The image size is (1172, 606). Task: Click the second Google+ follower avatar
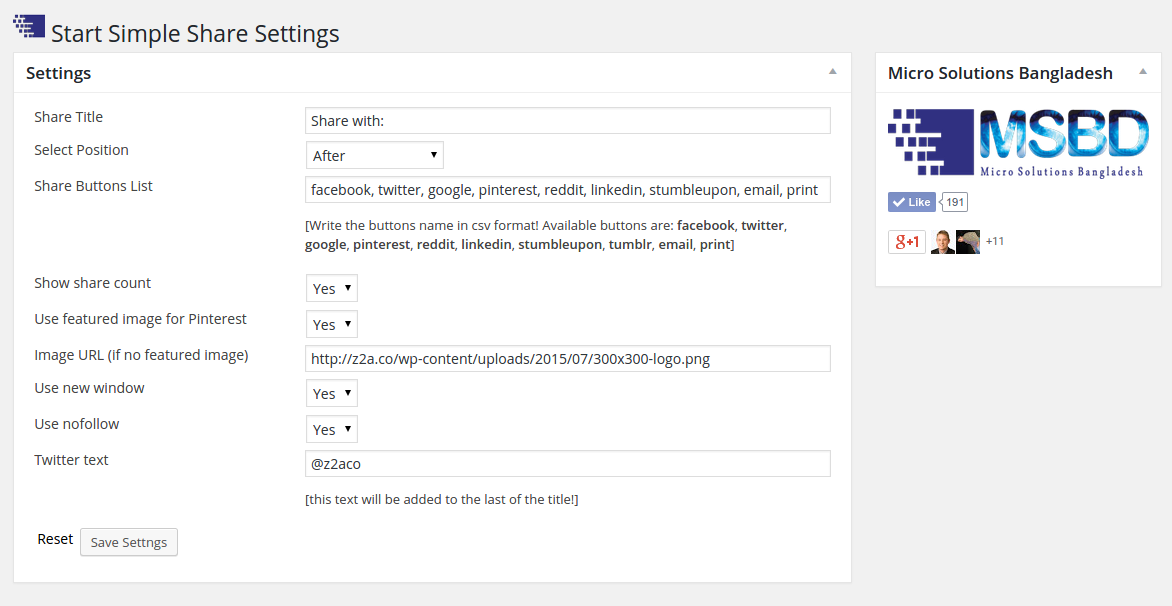tap(968, 241)
